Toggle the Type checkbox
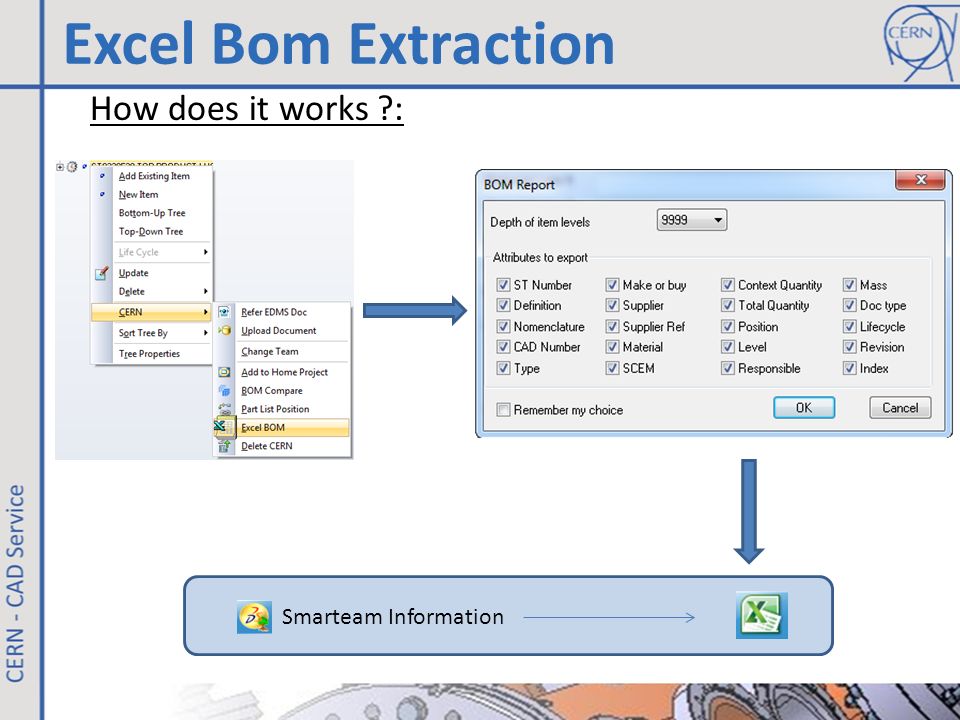This screenshot has height=720, width=960. (503, 368)
